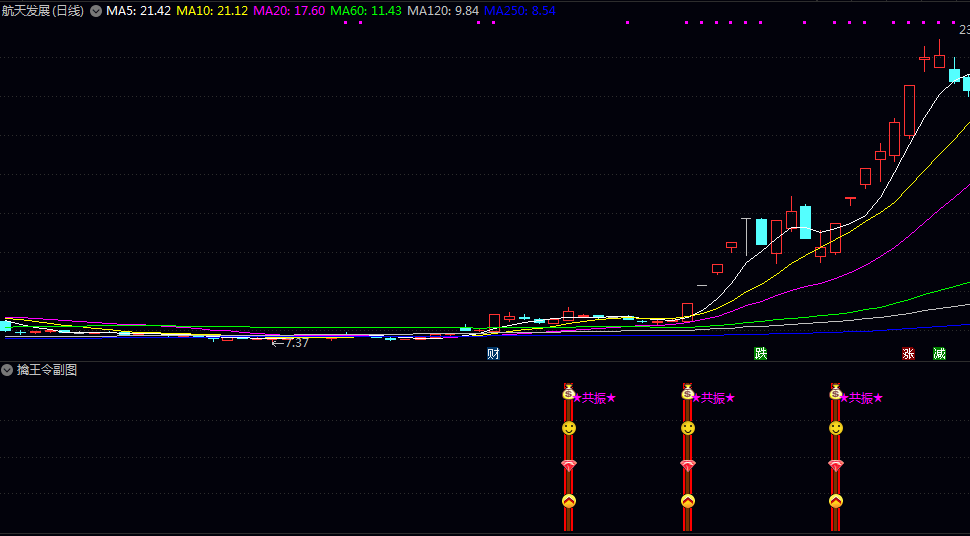Viewport: 970px width, 536px height.
Task: Click the middle column red diamond icon
Action: [688, 465]
